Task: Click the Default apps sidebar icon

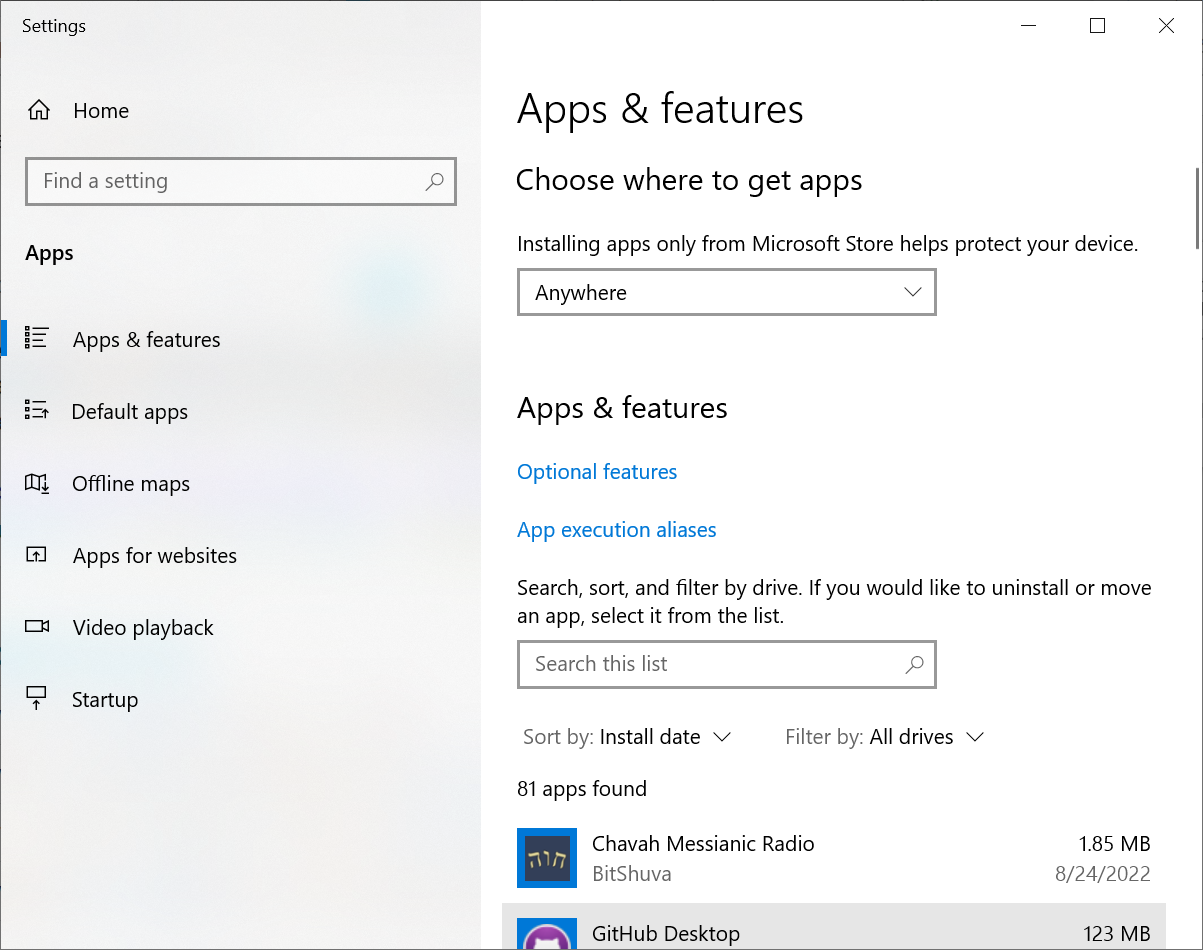Action: [x=37, y=411]
